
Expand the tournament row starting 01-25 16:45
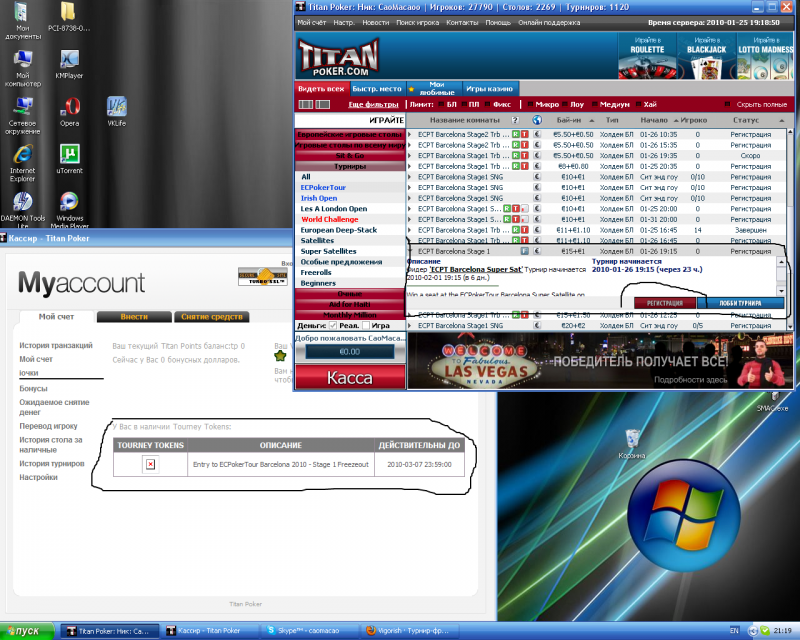click(x=410, y=230)
